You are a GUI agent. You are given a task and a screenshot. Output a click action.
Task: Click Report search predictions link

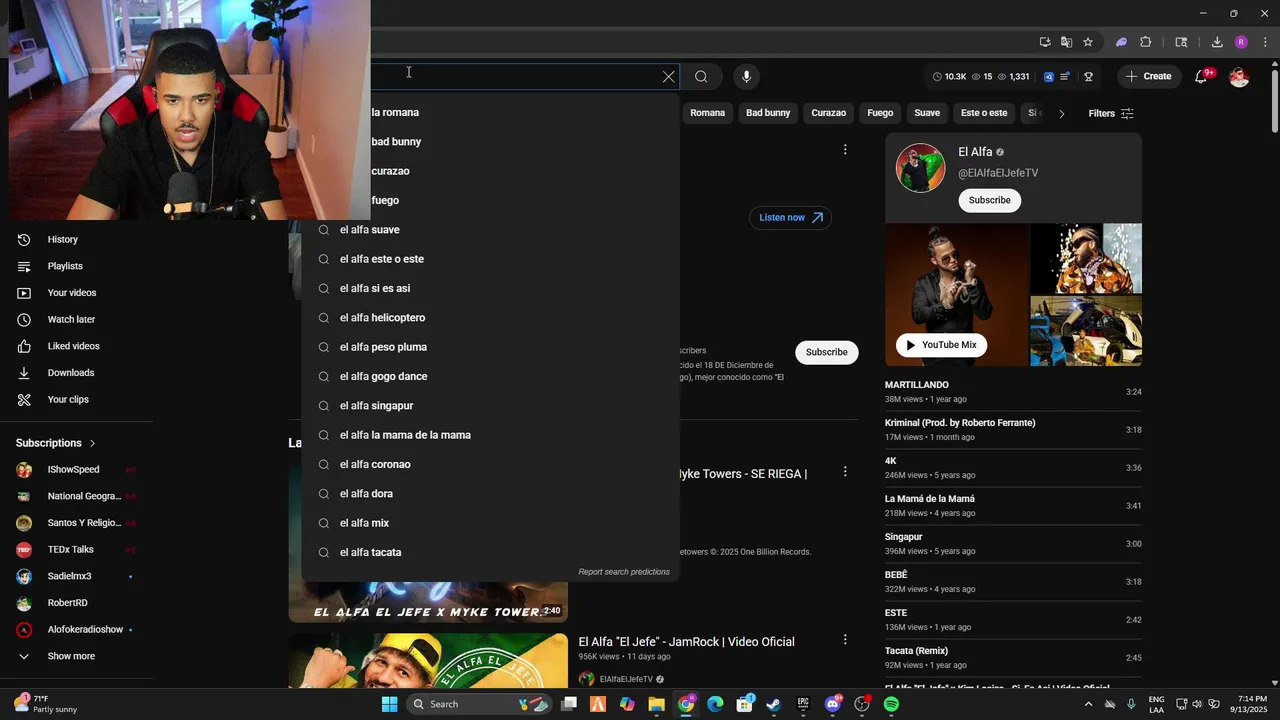point(624,572)
